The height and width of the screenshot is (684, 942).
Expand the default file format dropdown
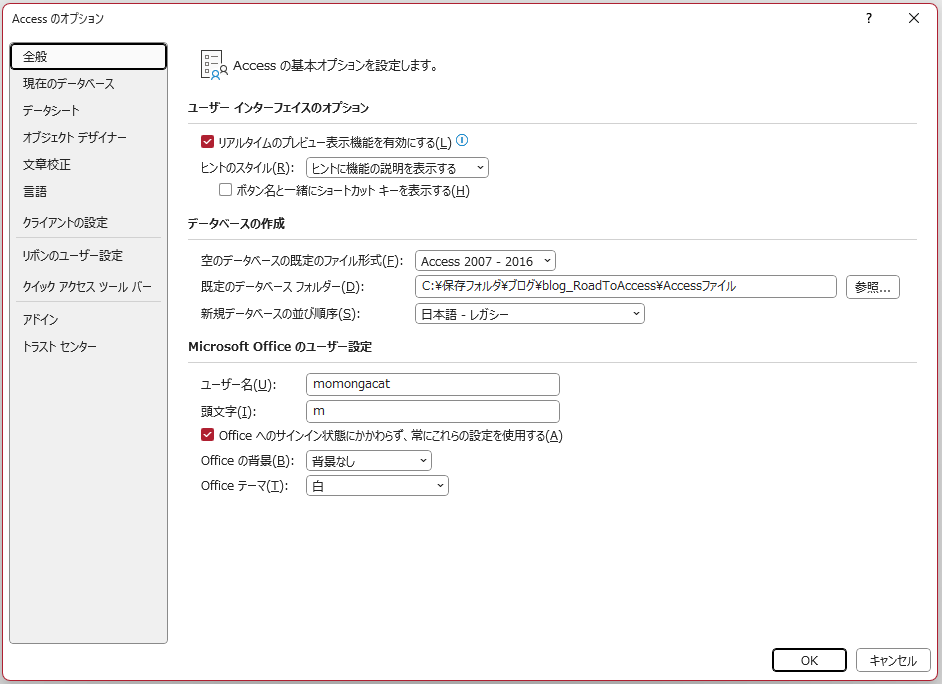tap(485, 261)
